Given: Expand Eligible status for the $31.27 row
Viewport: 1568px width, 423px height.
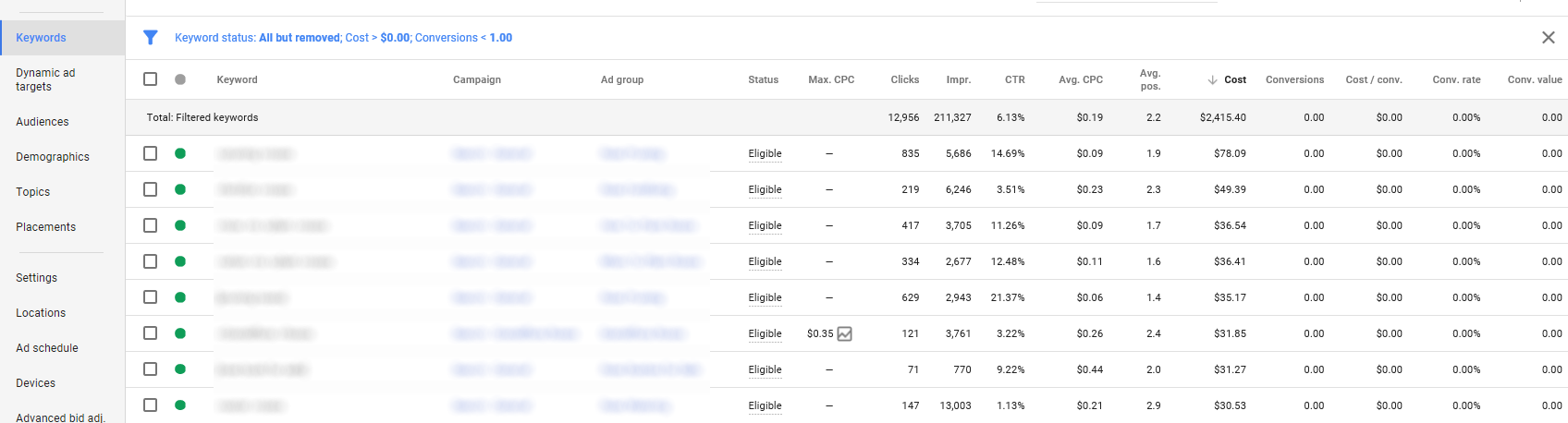Looking at the screenshot, I should [x=765, y=370].
